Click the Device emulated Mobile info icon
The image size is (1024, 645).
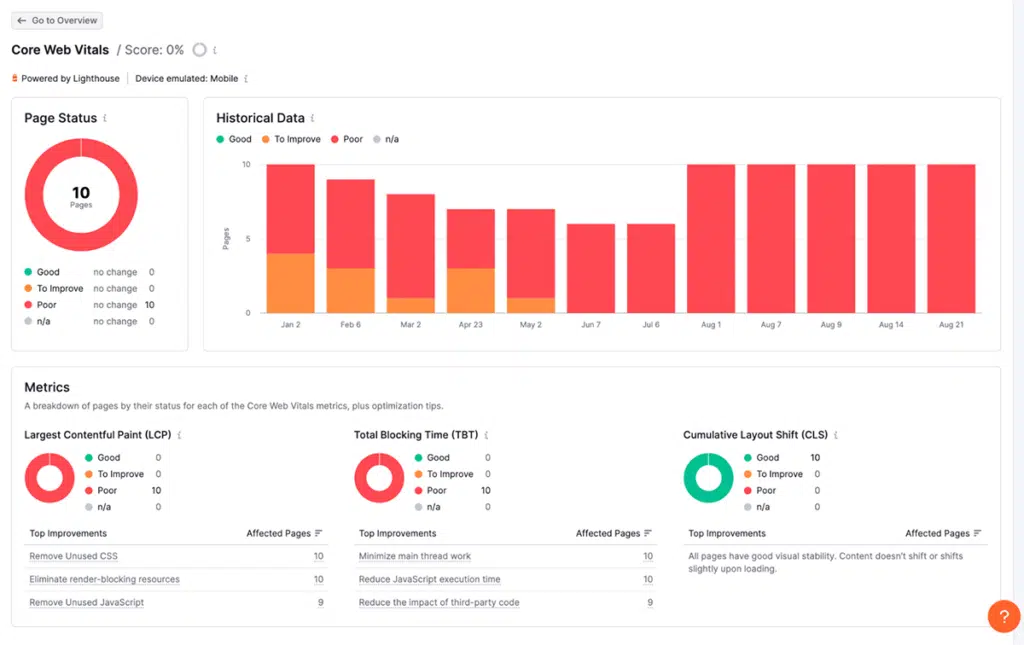[x=246, y=78]
